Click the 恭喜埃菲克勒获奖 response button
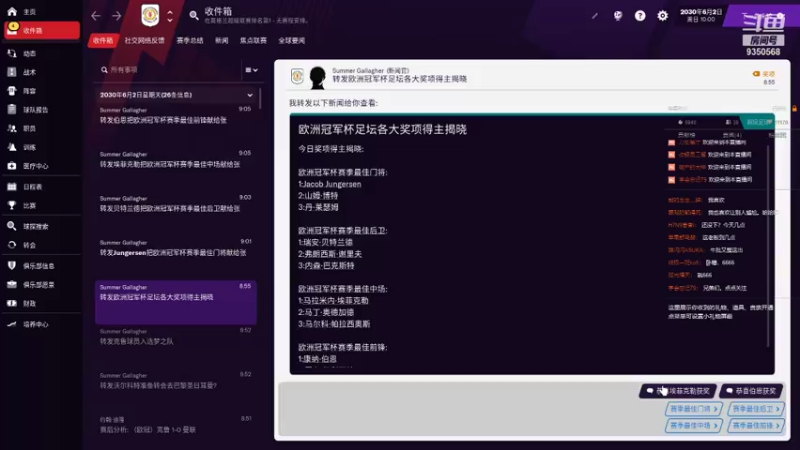This screenshot has width=800, height=450. (678, 391)
